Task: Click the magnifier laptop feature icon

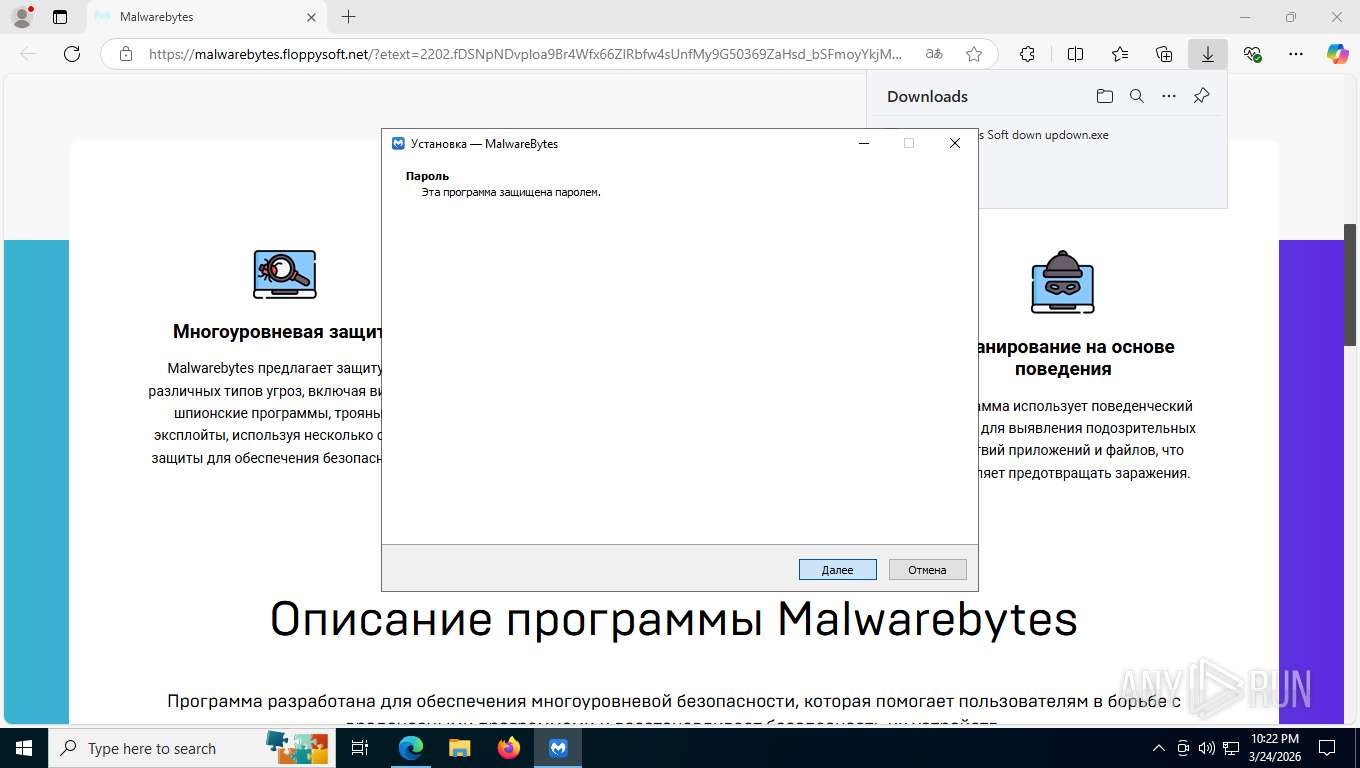Action: (x=284, y=274)
